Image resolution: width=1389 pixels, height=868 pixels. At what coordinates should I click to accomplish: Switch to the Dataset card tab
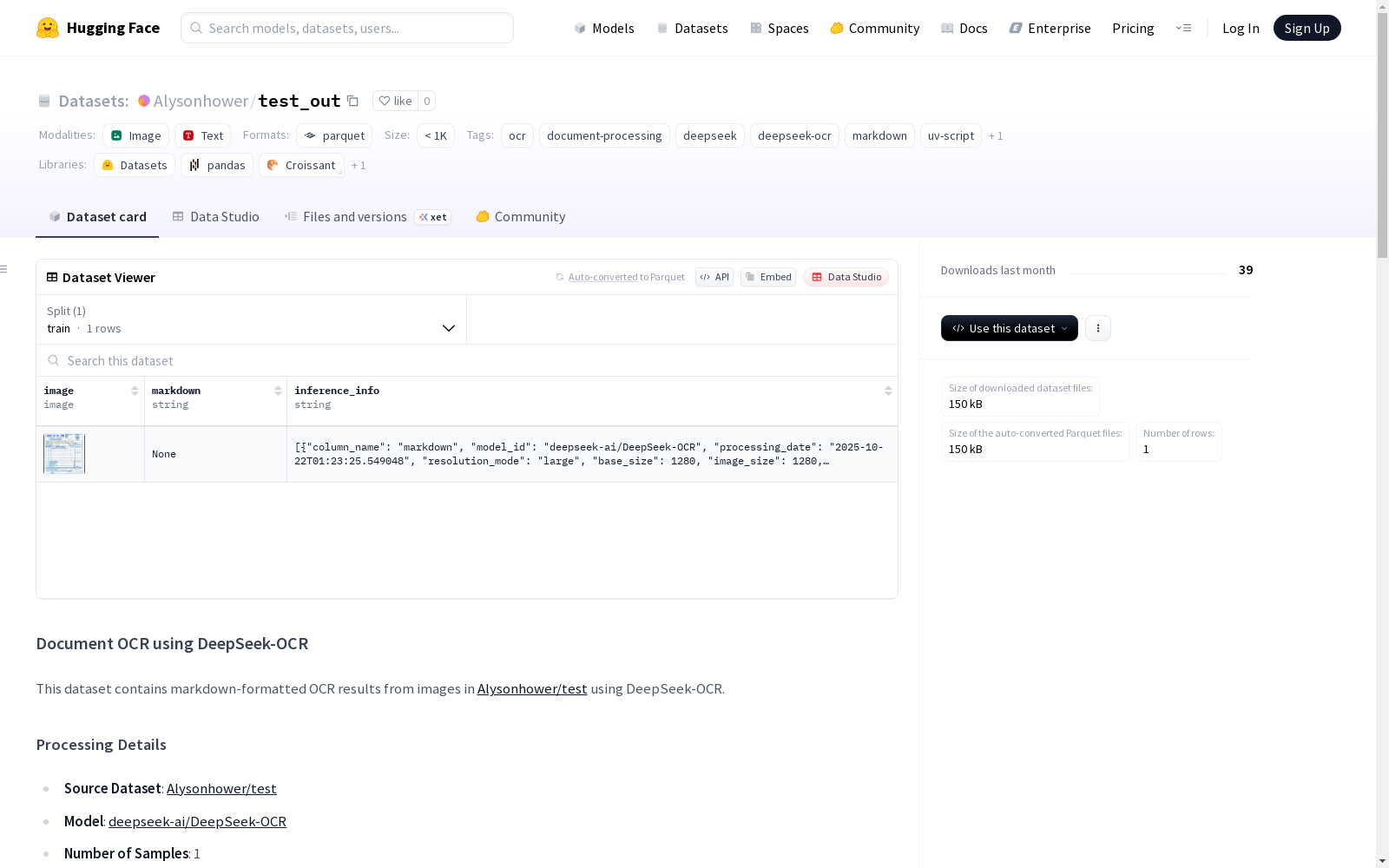click(97, 217)
